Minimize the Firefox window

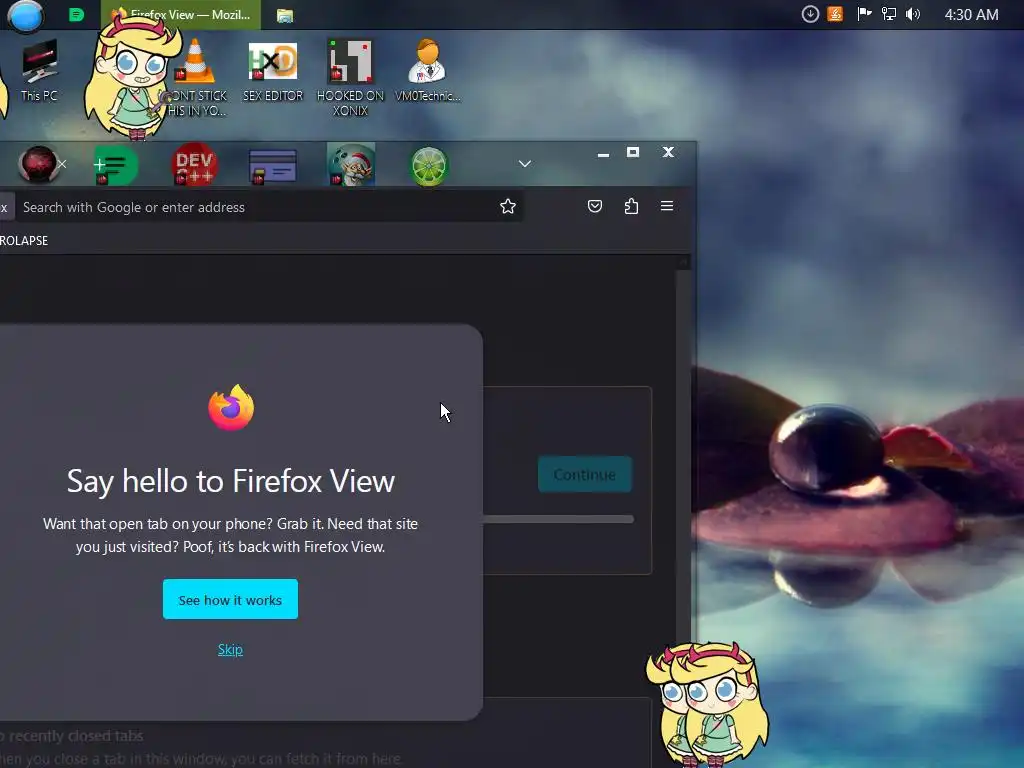pos(603,153)
